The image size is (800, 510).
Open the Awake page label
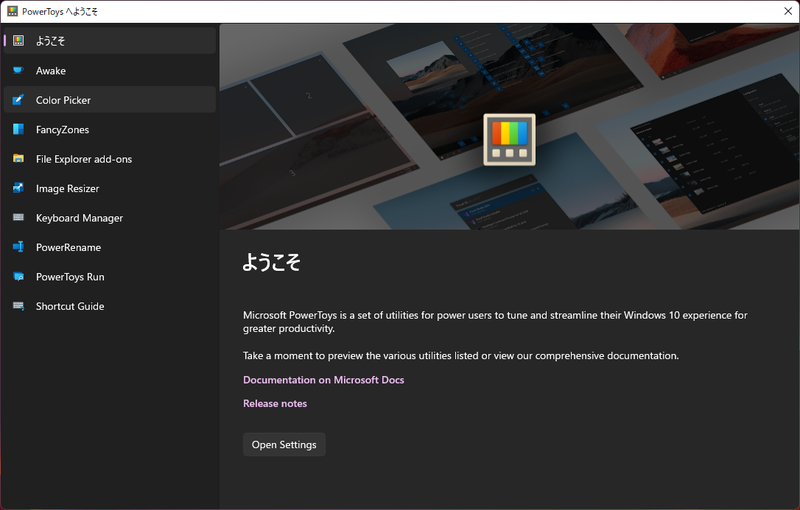[51, 71]
